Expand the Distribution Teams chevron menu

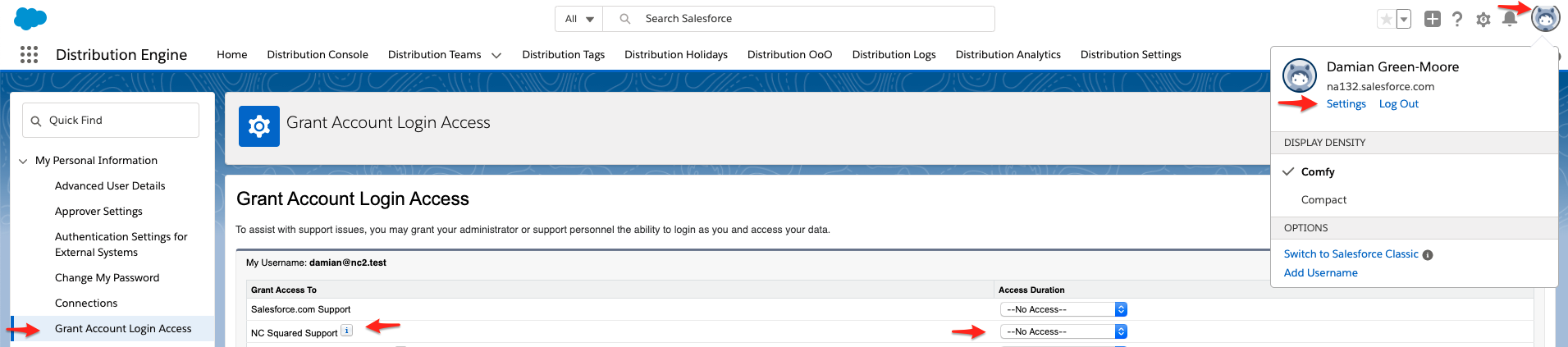[496, 56]
